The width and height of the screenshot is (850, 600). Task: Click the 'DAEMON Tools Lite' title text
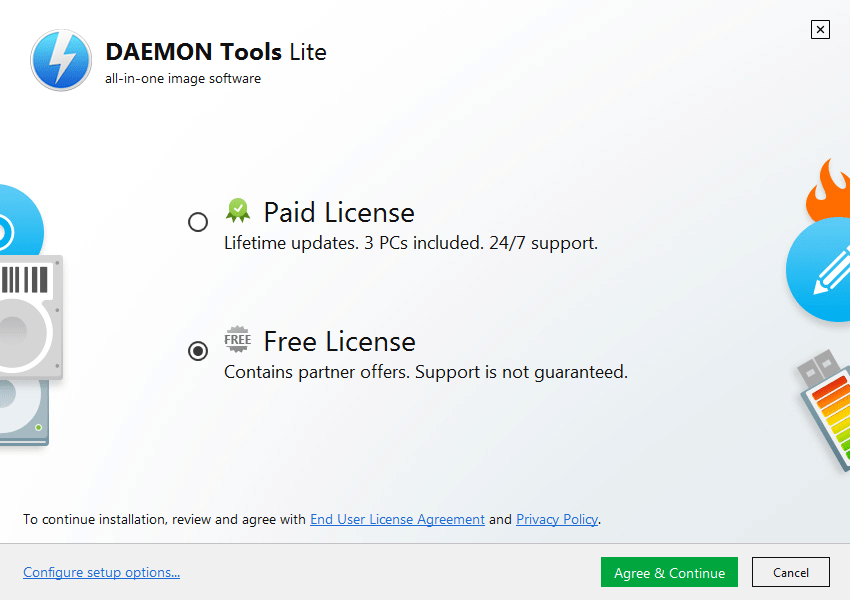tap(216, 52)
